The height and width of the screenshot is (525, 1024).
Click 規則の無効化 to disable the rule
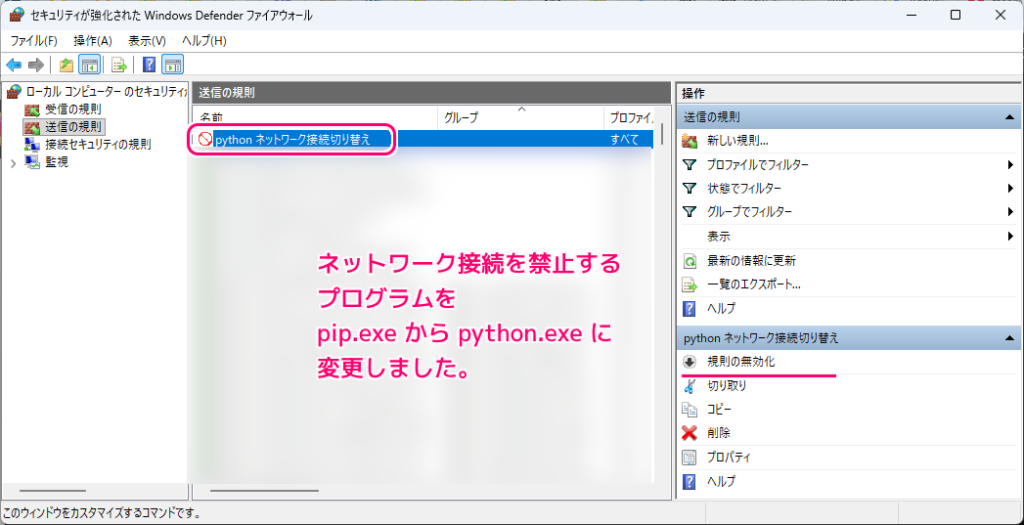tap(741, 361)
